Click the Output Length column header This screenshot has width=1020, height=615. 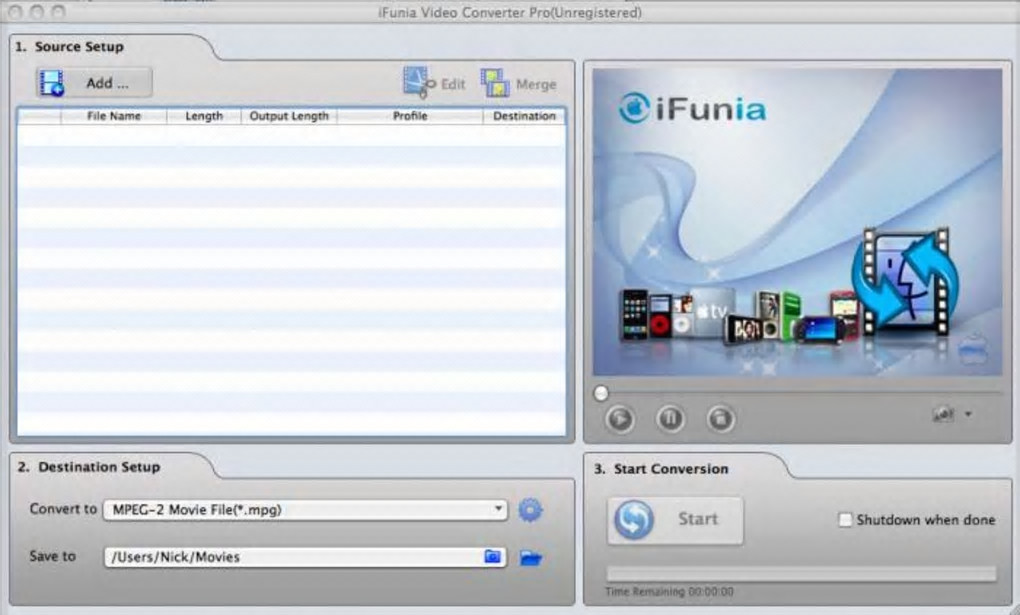tap(289, 116)
